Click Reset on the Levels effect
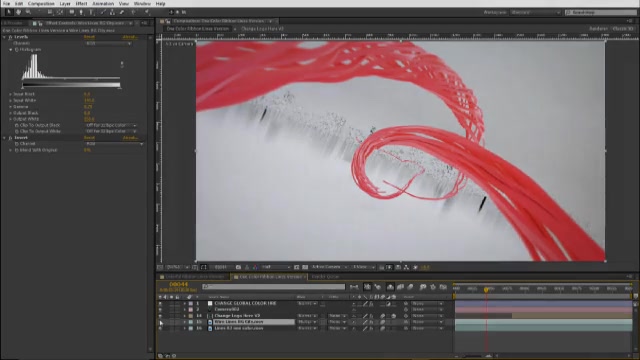Image resolution: width=640 pixels, height=360 pixels. point(89,37)
